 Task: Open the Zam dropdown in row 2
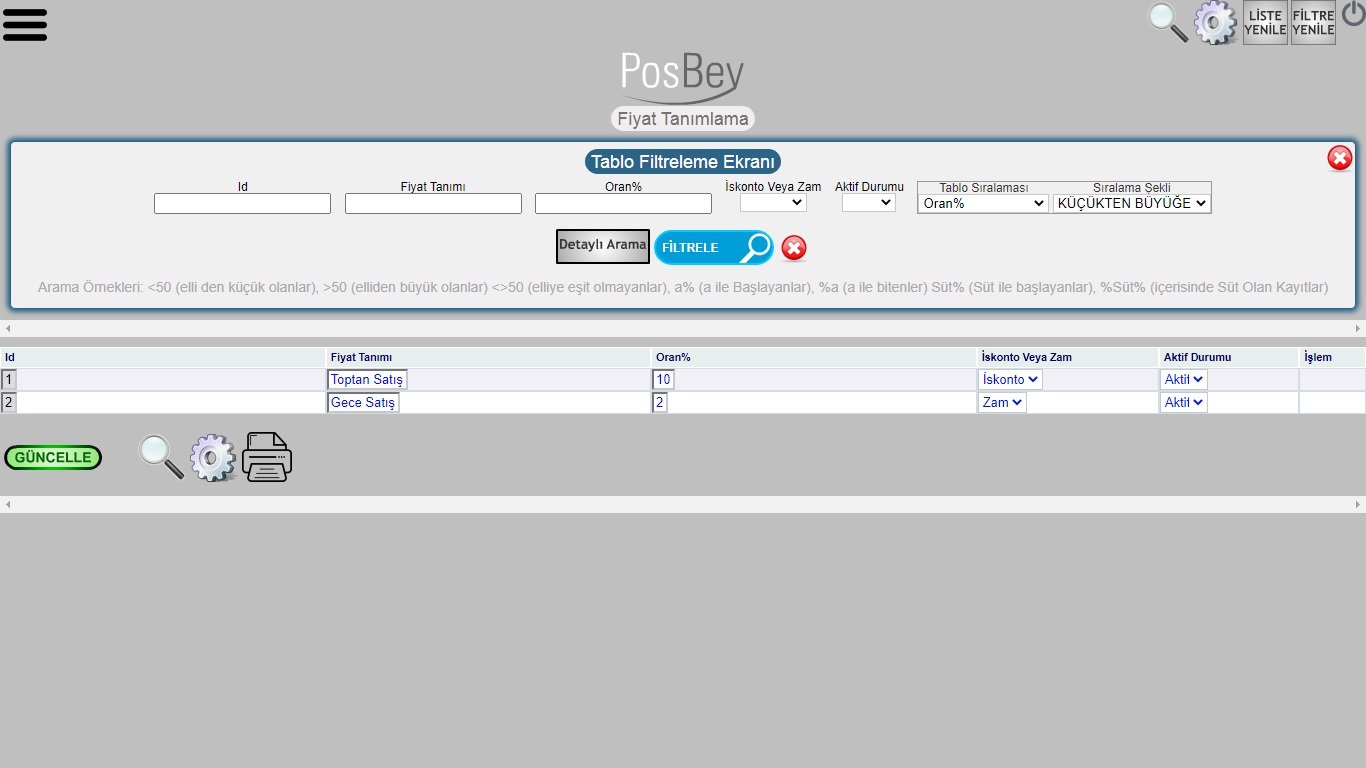1002,403
